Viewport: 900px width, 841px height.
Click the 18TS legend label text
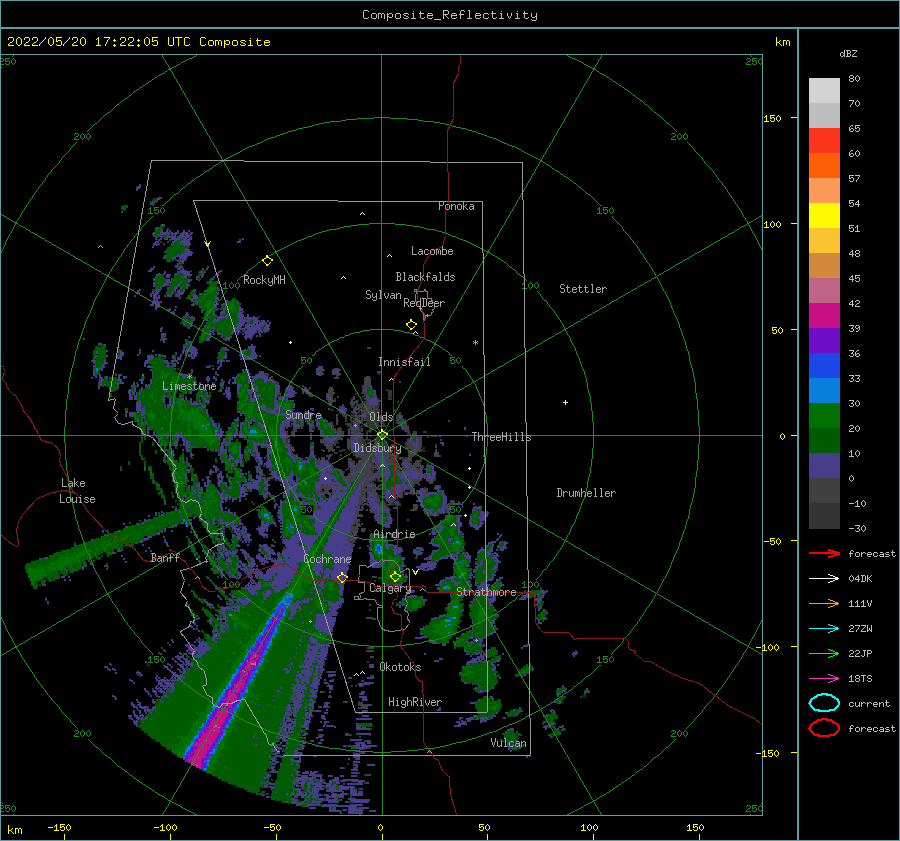pyautogui.click(x=860, y=679)
